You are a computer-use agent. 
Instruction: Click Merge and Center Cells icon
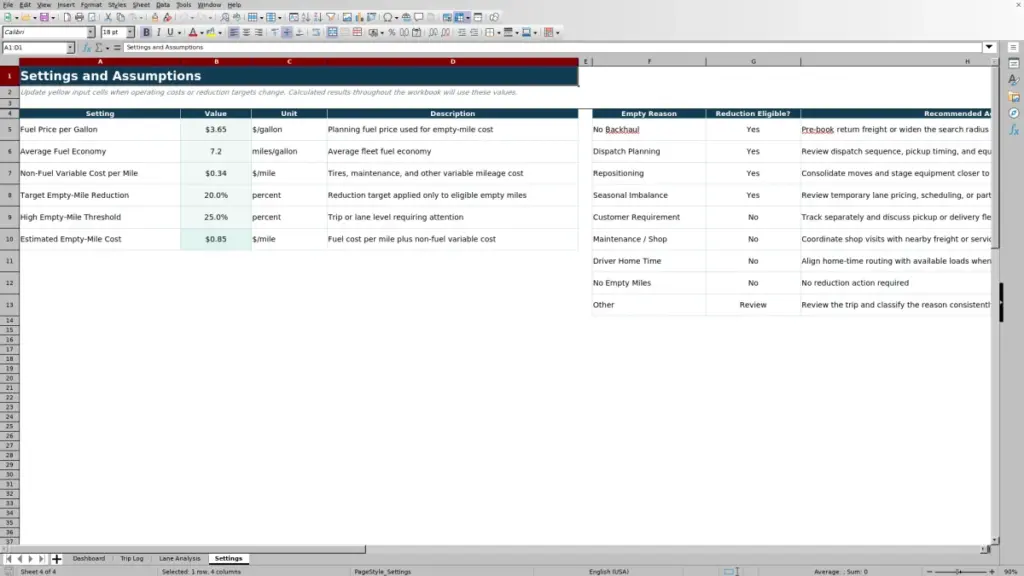click(332, 32)
